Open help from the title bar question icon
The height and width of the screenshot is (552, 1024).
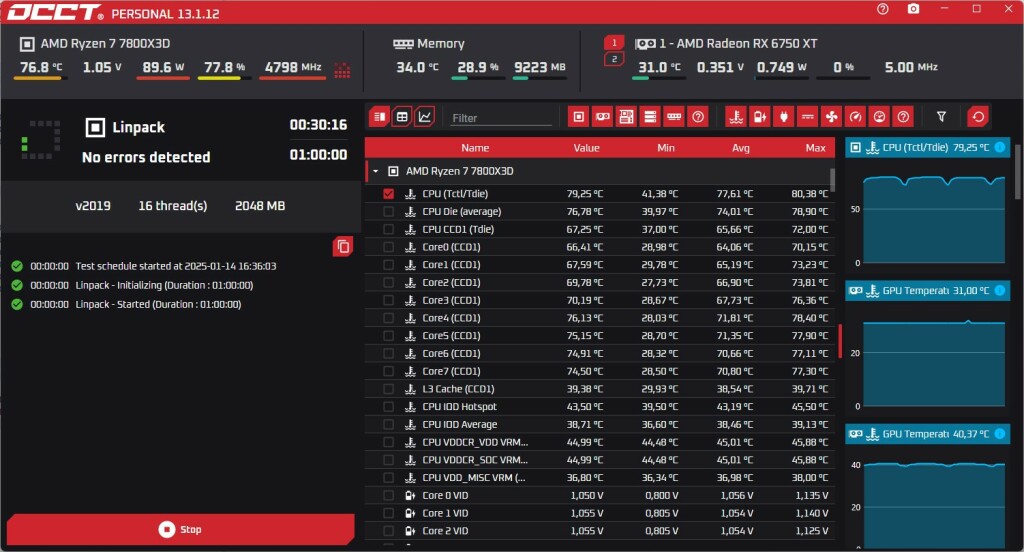(883, 9)
